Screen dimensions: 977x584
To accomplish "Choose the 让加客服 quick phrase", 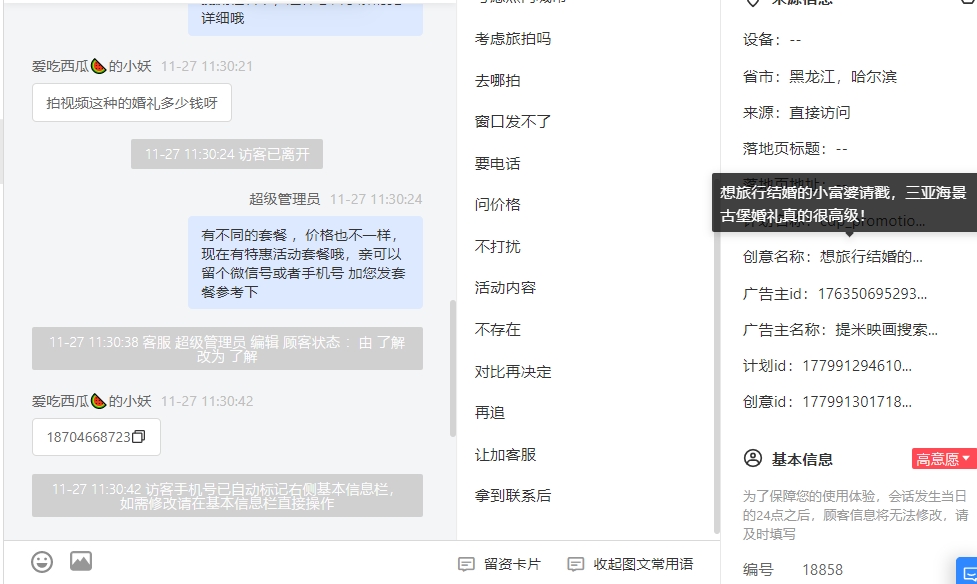I will pos(505,454).
